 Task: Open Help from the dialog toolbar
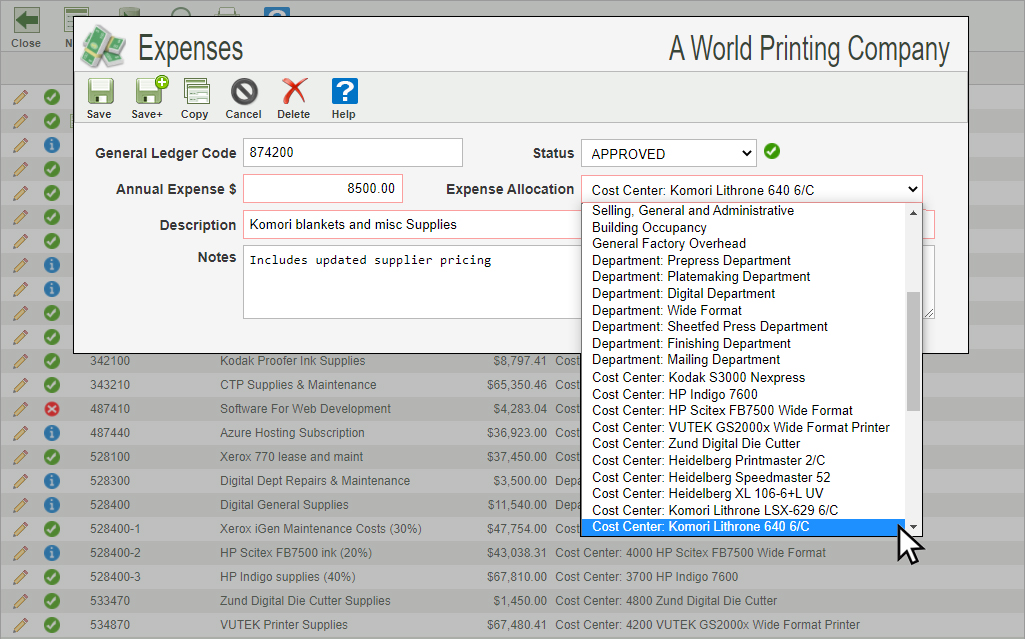click(344, 91)
